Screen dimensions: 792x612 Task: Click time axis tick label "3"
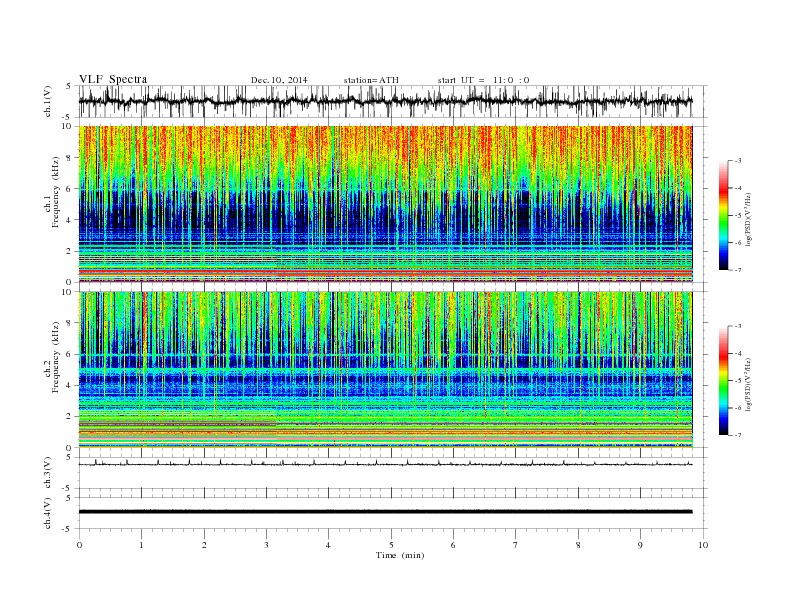pos(266,545)
